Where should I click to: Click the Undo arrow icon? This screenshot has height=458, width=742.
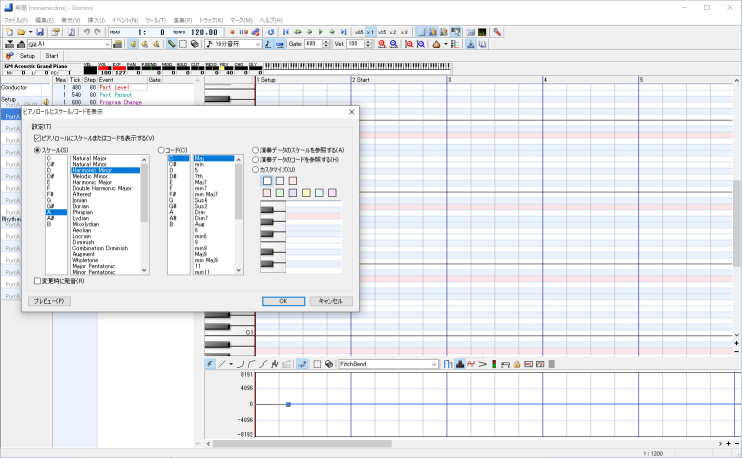(x=87, y=32)
